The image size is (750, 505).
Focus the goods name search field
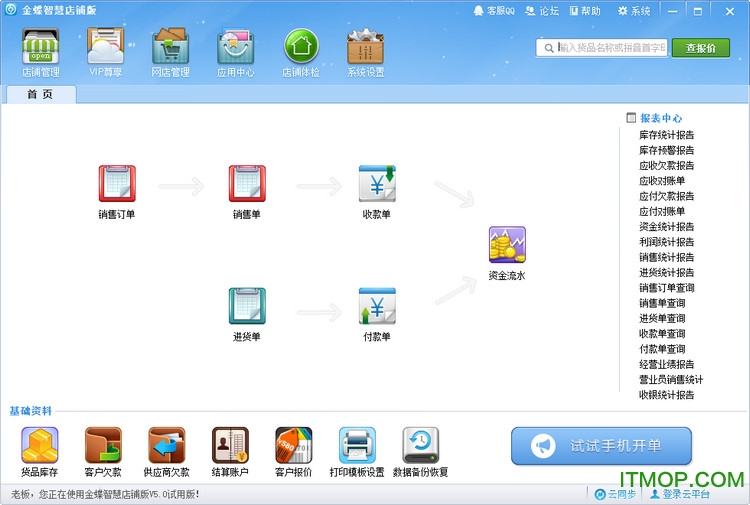point(602,48)
